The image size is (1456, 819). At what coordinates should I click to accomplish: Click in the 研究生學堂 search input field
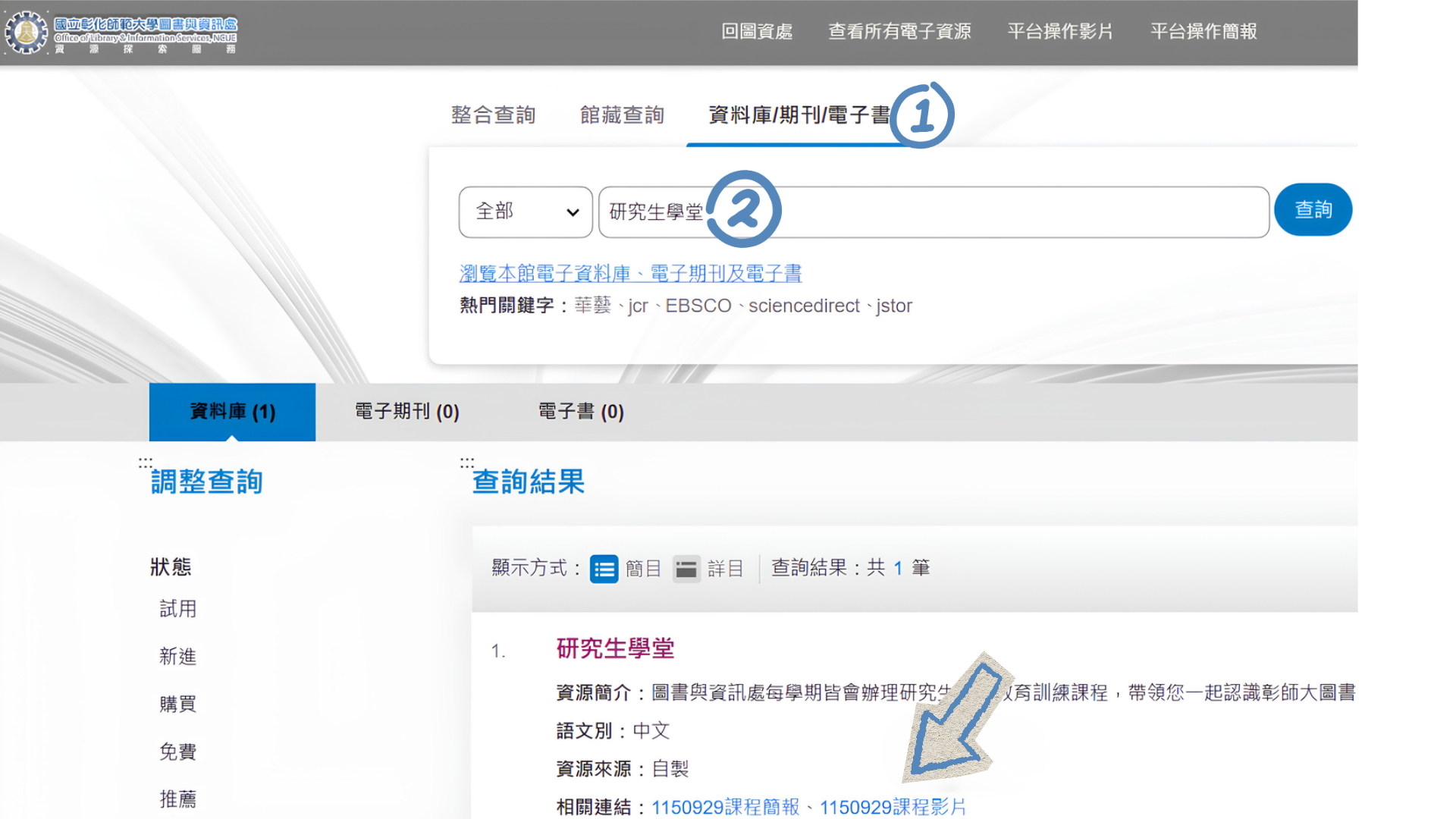coord(934,212)
